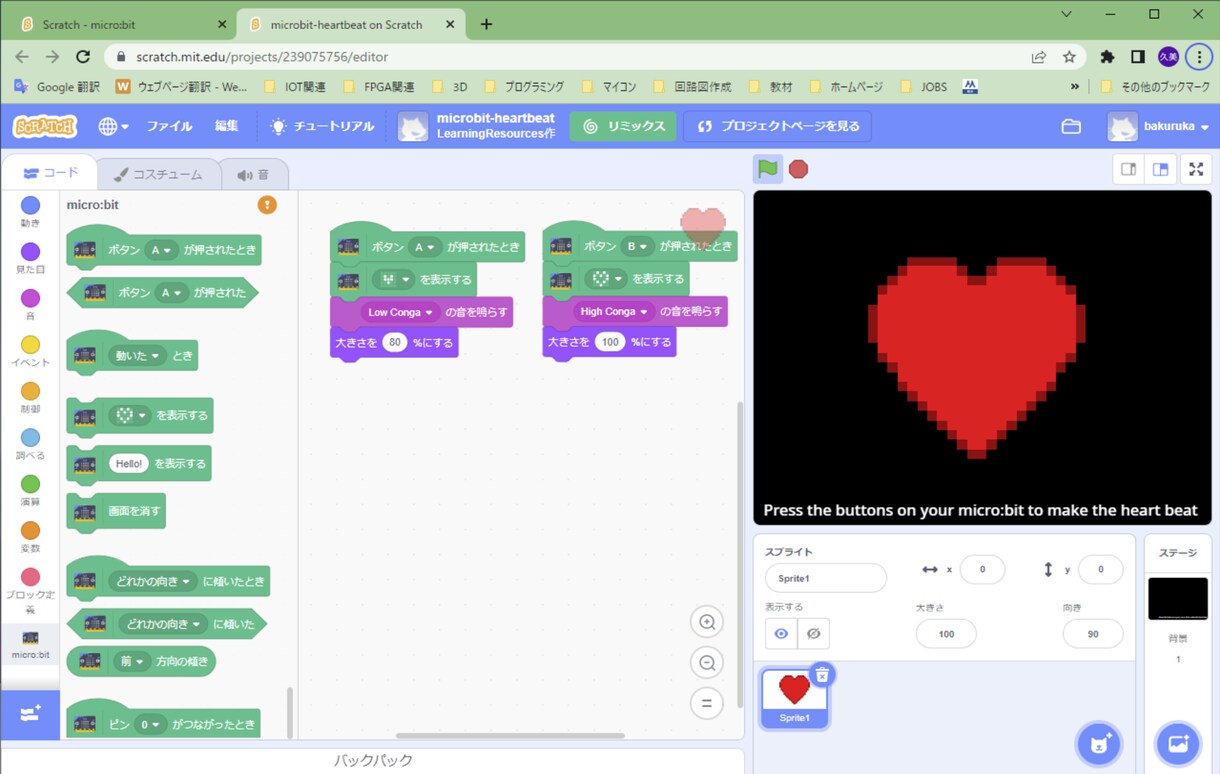The image size is (1220, 774).
Task: Zoom in on the code workspace
Action: [707, 622]
